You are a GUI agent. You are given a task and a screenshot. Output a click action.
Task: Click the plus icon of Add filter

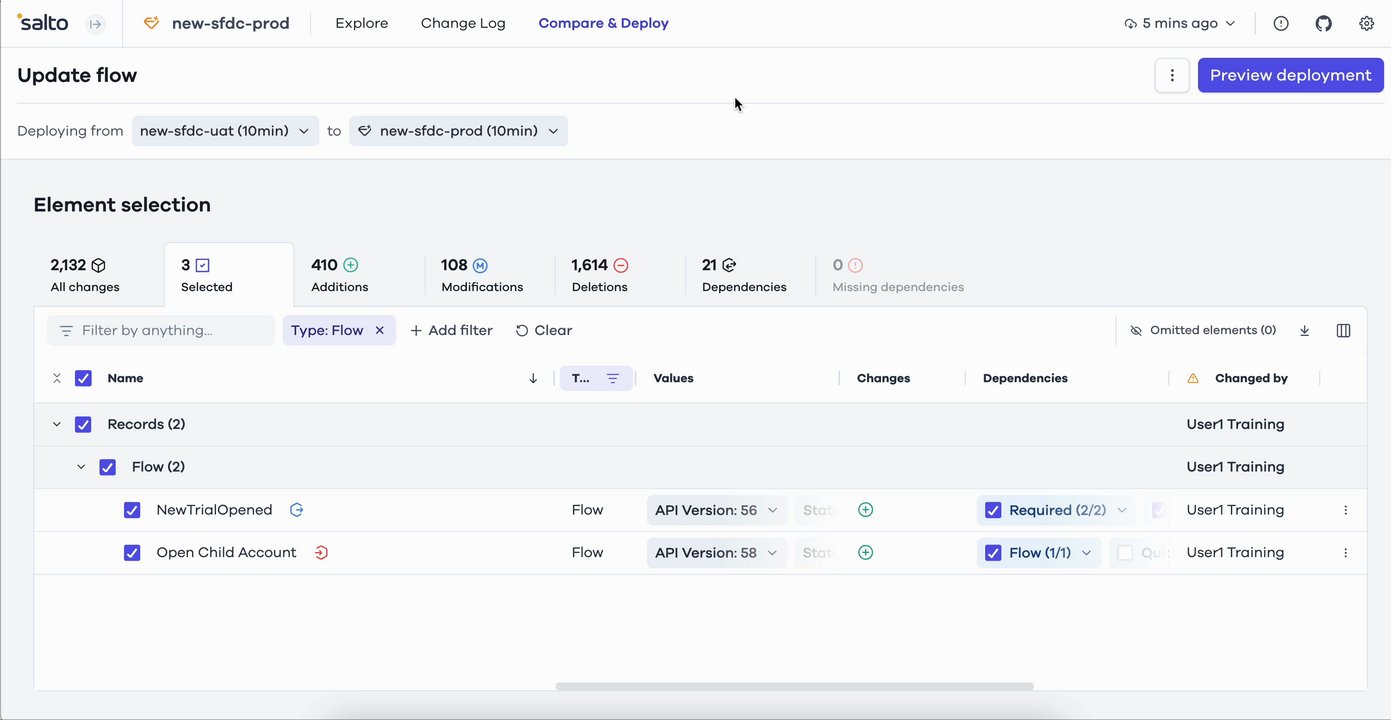416,330
